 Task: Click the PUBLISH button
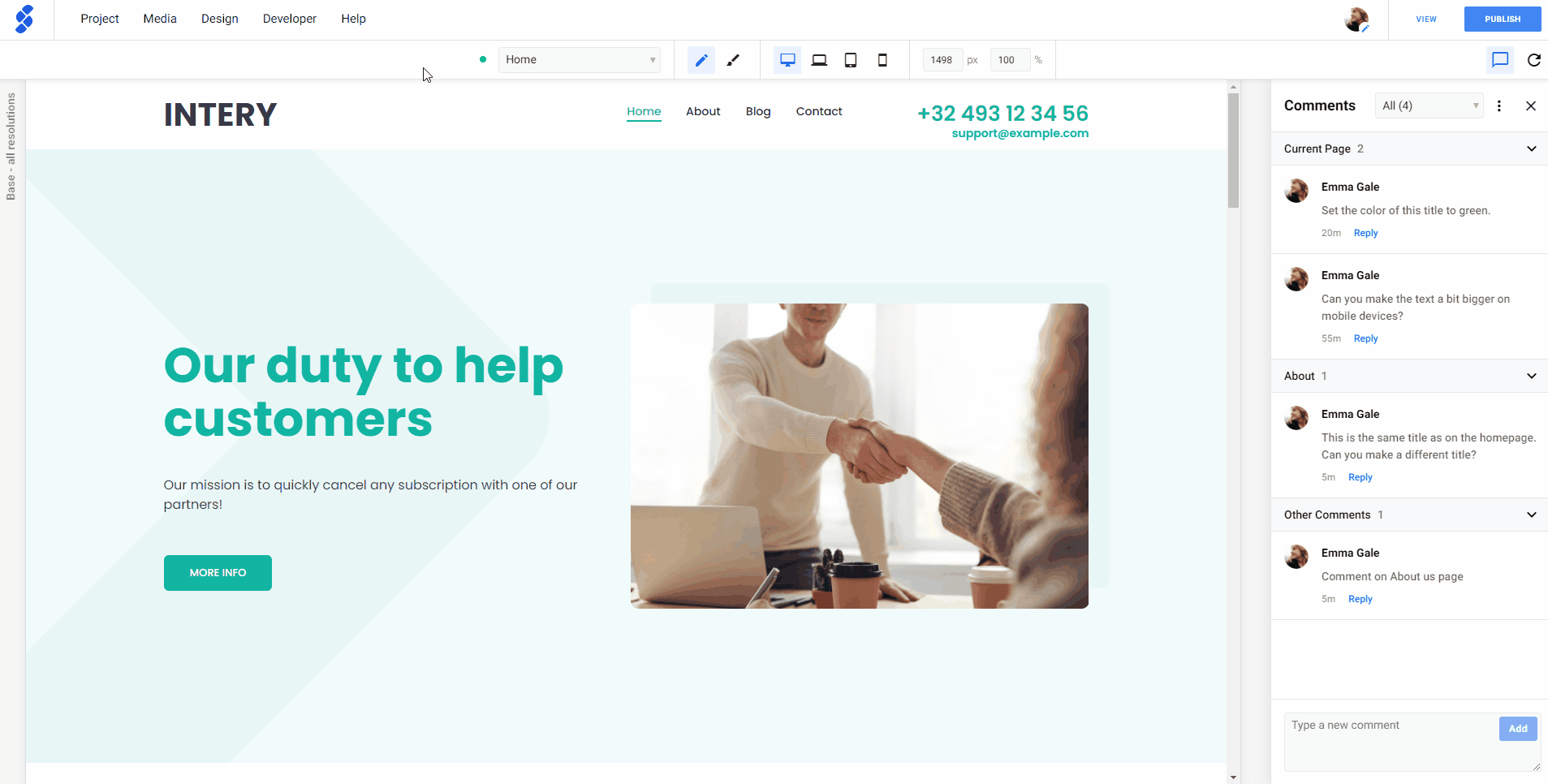pyautogui.click(x=1503, y=19)
